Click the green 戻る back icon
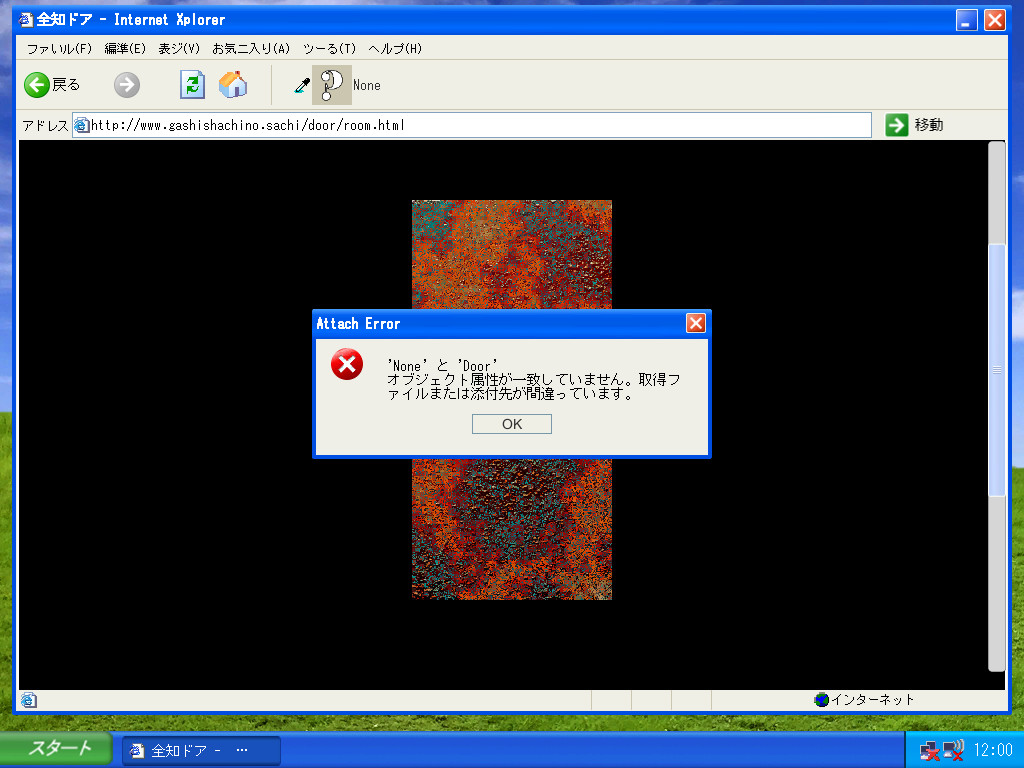Viewport: 1024px width, 768px height. point(36,85)
